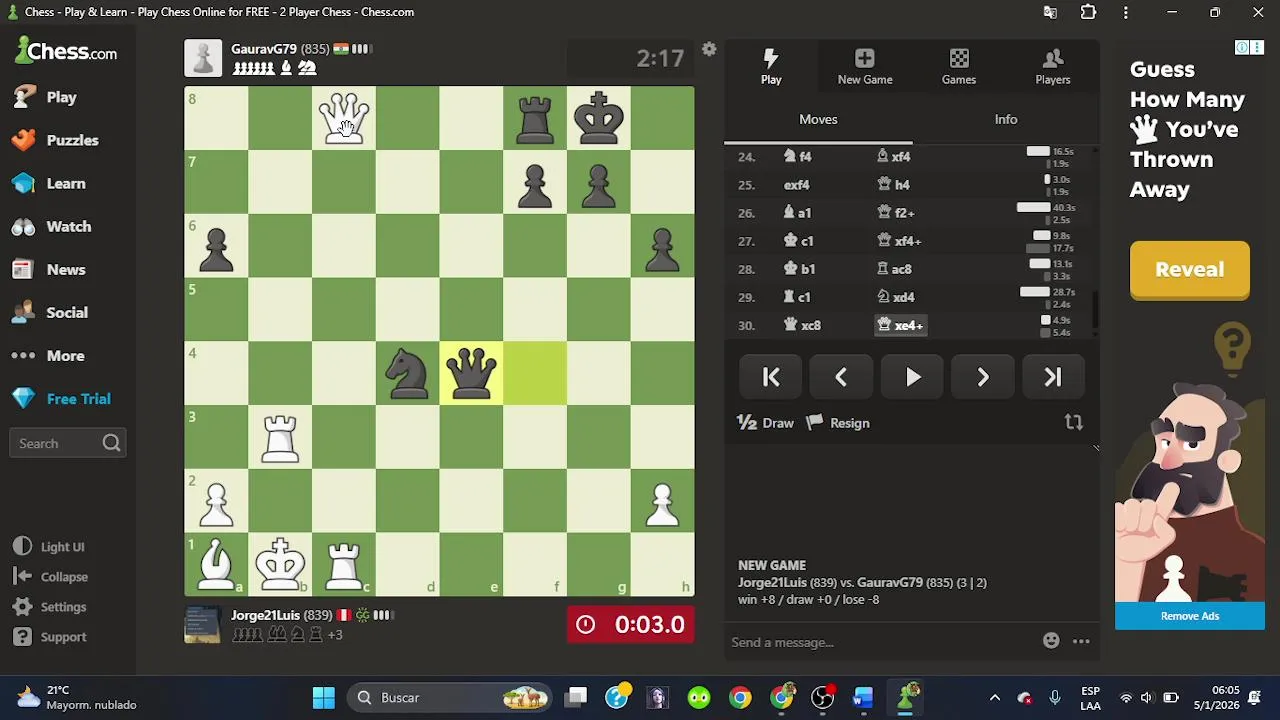Open board settings gear icon
Viewport: 1280px width, 720px height.
[x=709, y=49]
